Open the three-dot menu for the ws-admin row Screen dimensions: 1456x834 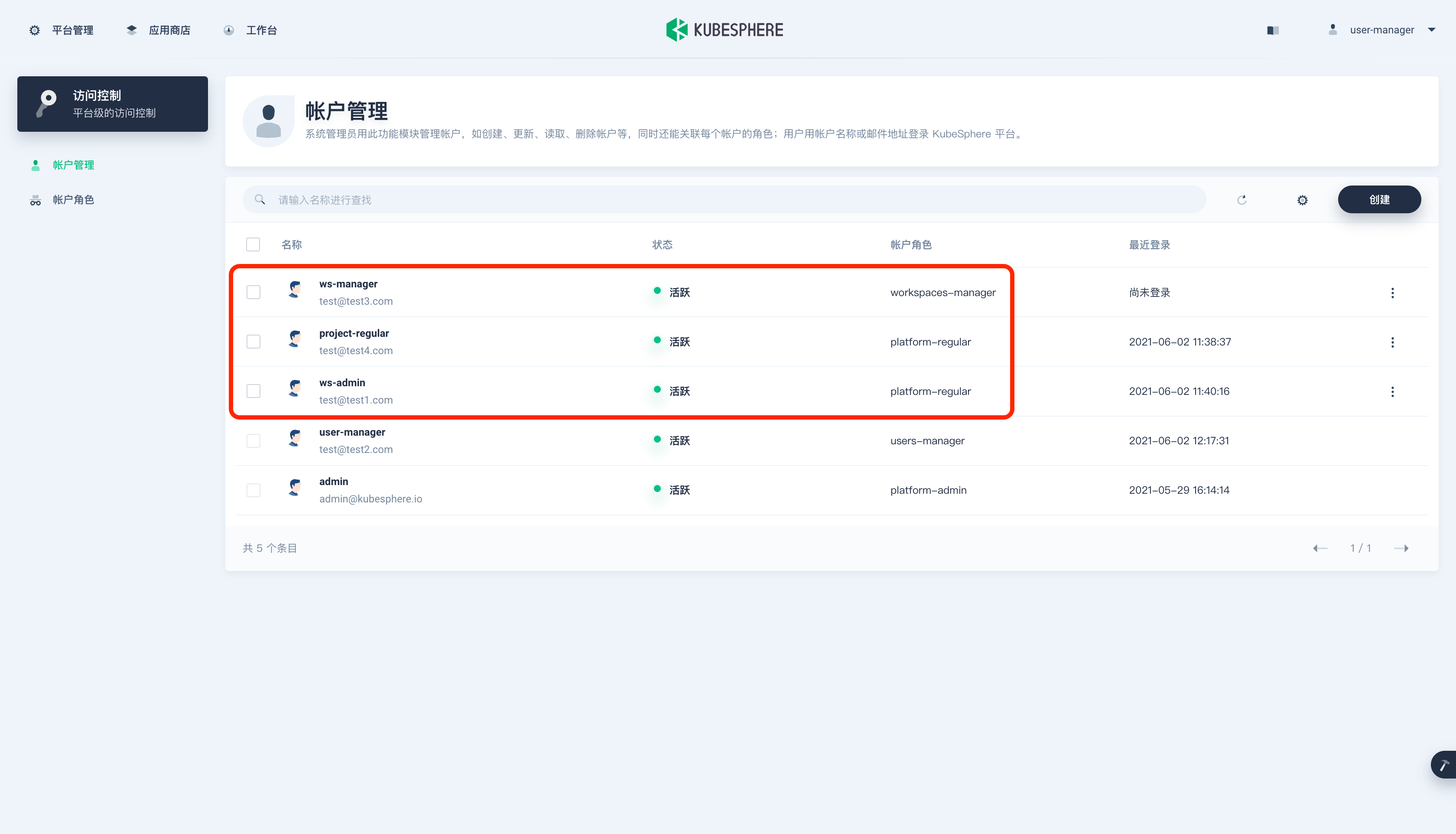[1392, 392]
